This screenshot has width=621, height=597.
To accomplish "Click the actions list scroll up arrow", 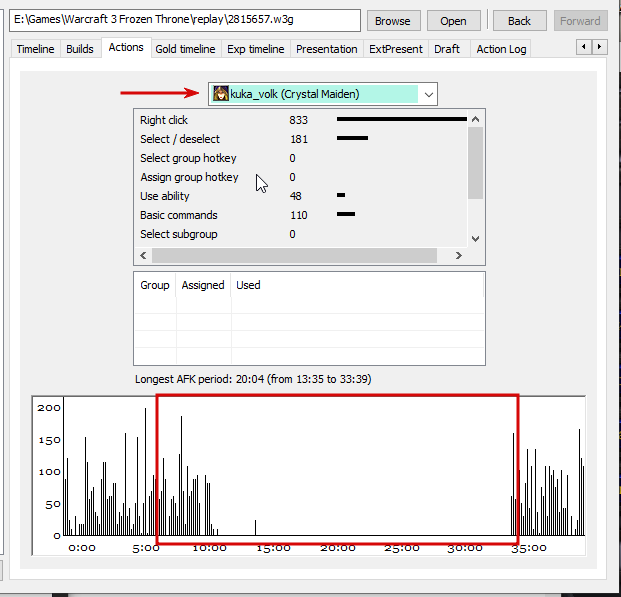I will coord(476,119).
